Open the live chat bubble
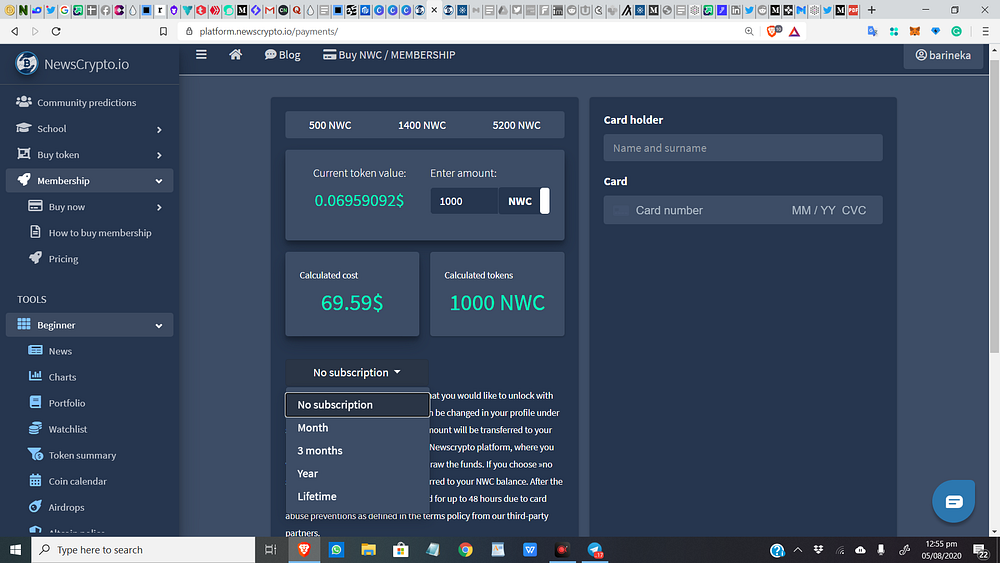1000x563 pixels. tap(953, 502)
